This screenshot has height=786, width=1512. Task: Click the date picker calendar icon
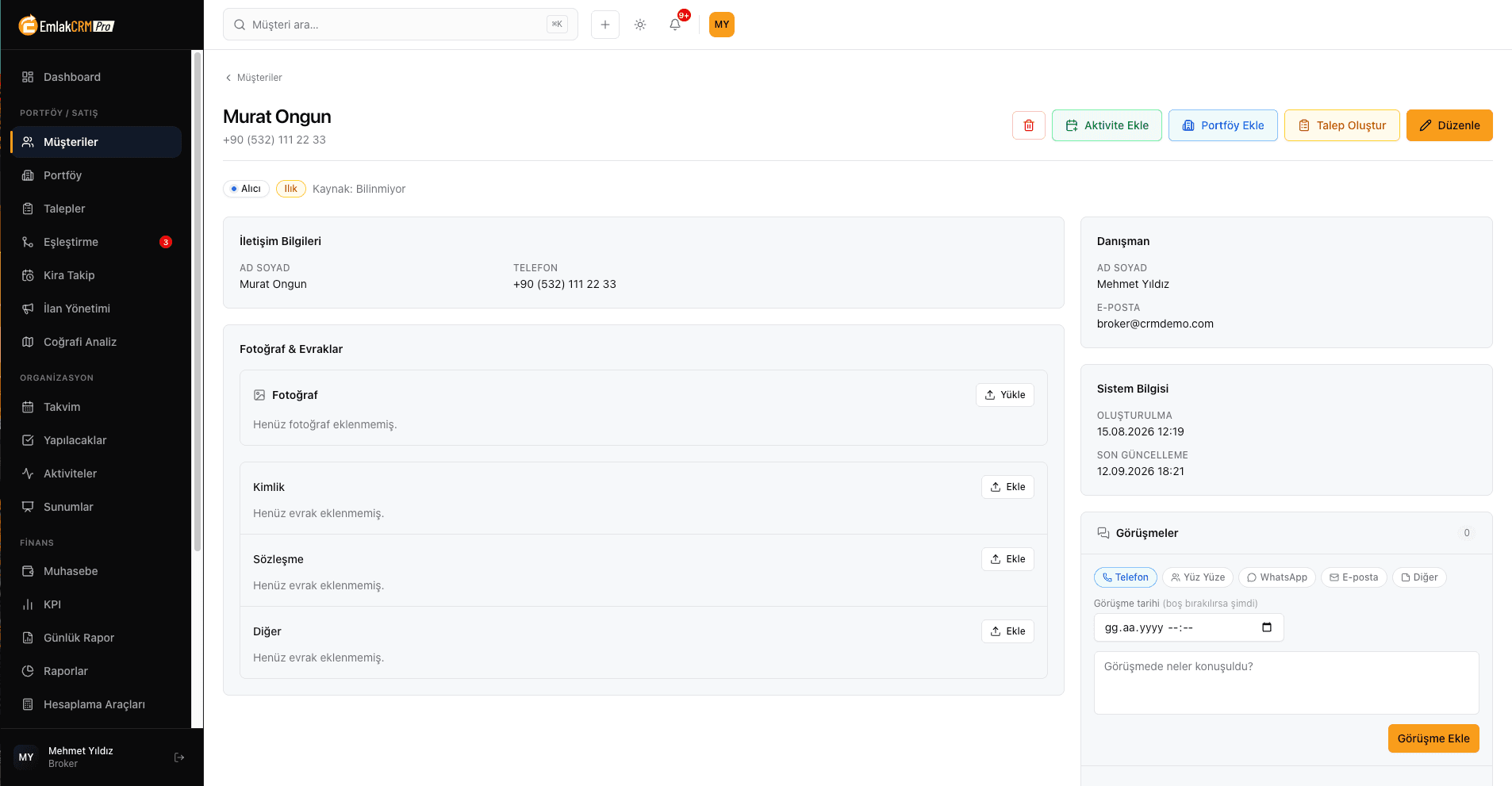(x=1267, y=627)
